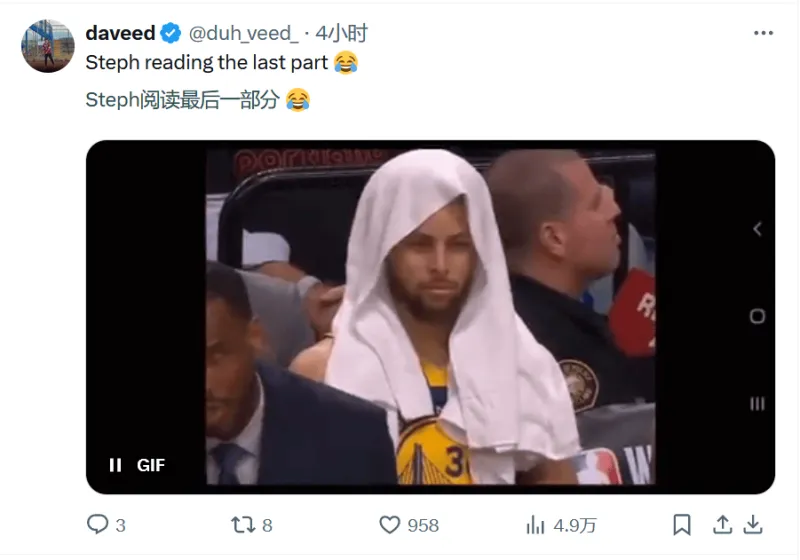This screenshot has width=800, height=560.
Task: Click the translated text Steph阅读最后一部分
Action: pyautogui.click(x=182, y=99)
